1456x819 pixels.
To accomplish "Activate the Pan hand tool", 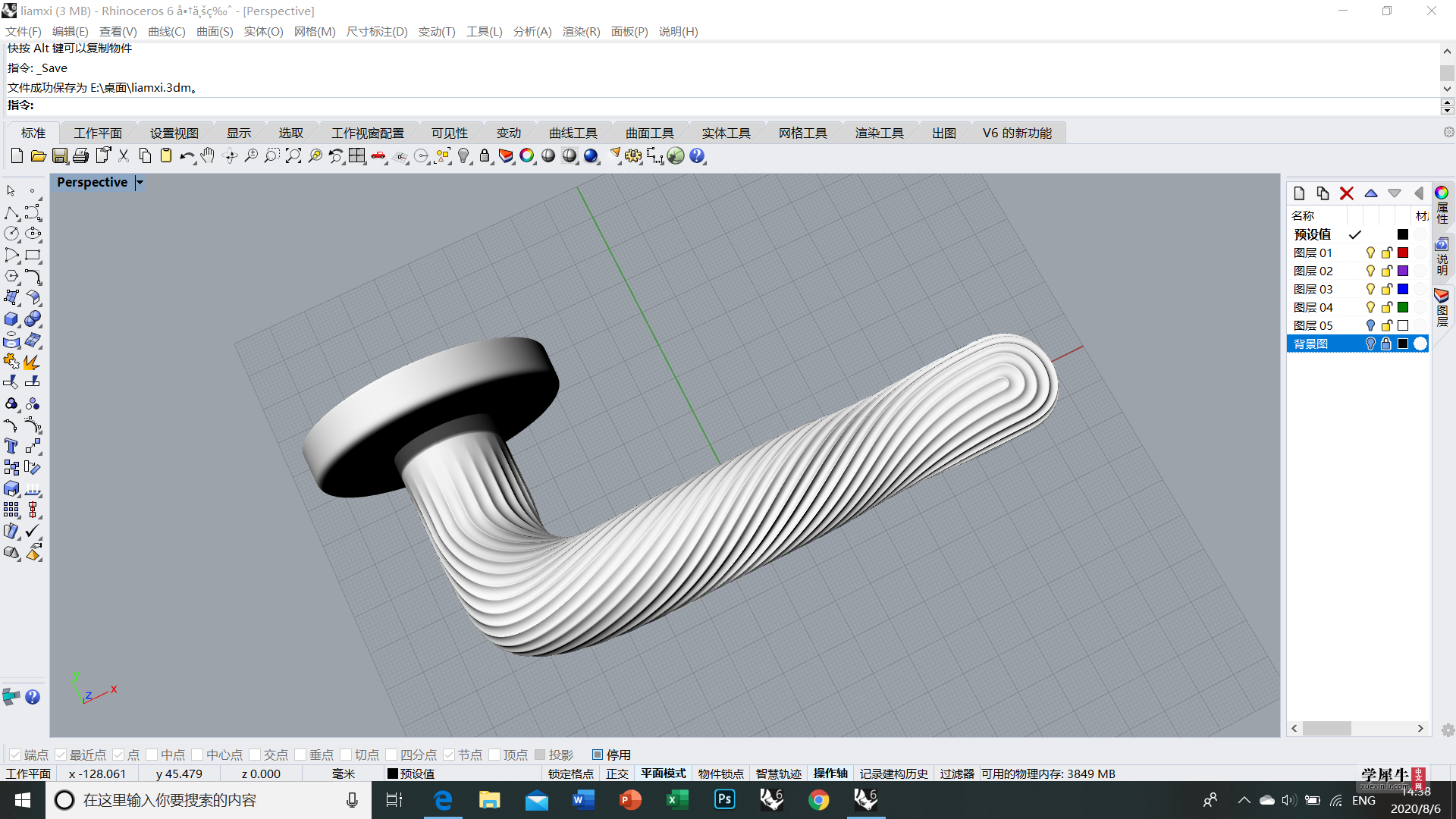I will pos(208,156).
